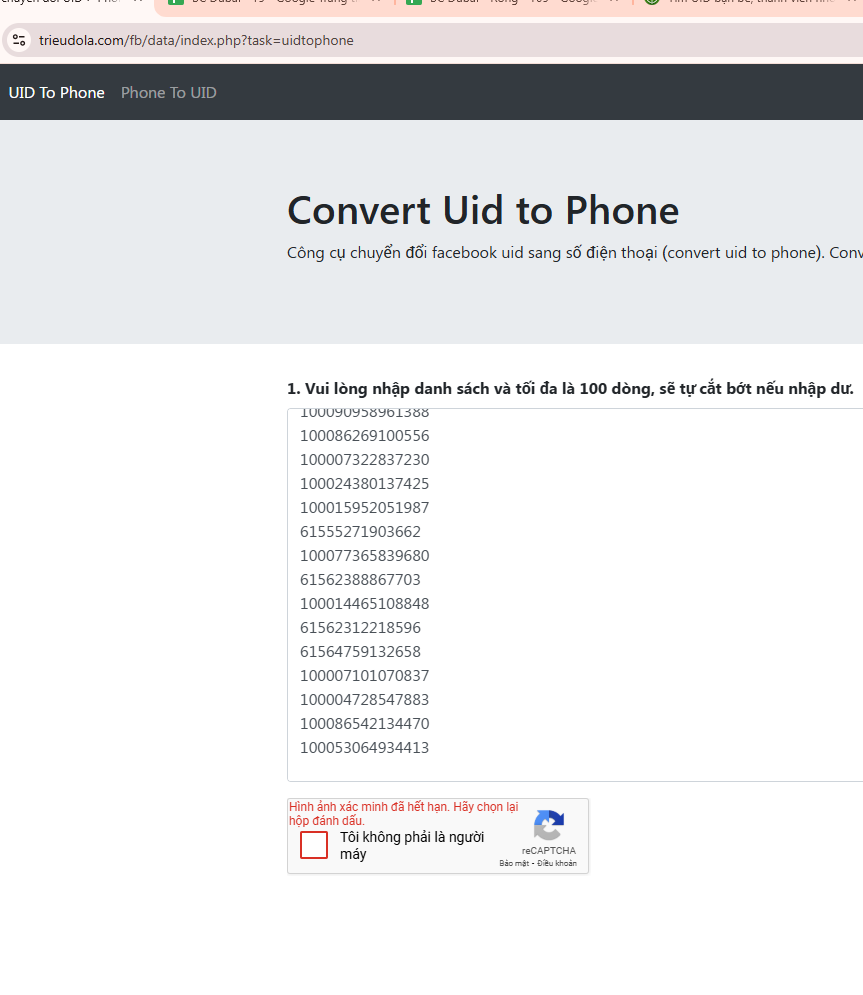Open the reCAPTCHA "Bảo mật" link
The height and width of the screenshot is (995, 863).
513,863
